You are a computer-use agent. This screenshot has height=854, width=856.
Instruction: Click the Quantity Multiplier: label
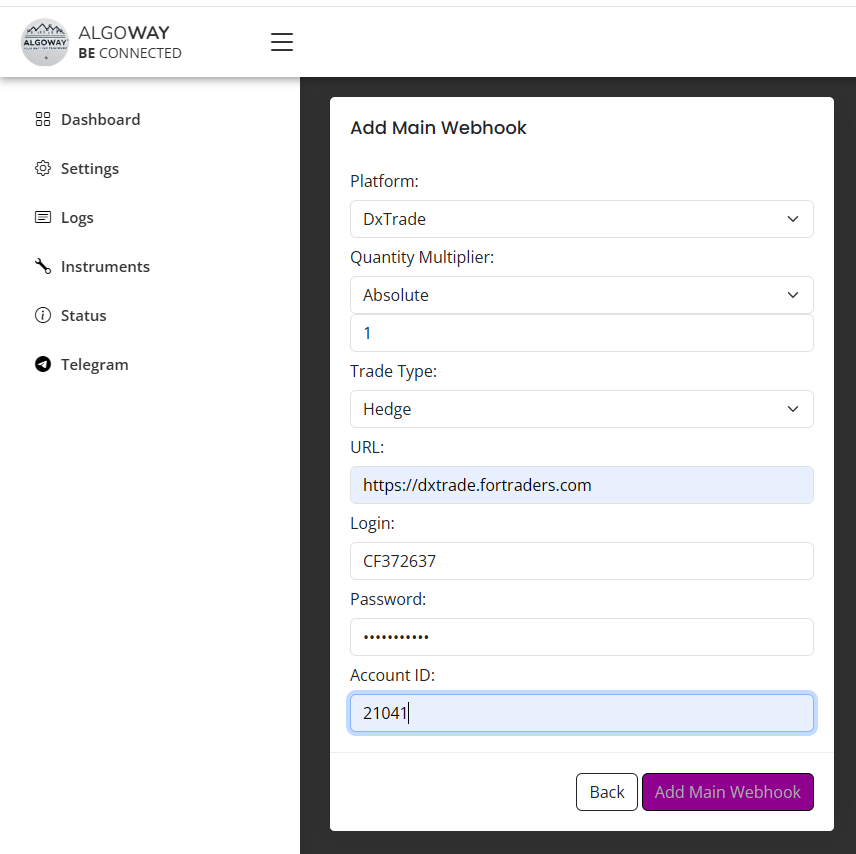tap(422, 257)
